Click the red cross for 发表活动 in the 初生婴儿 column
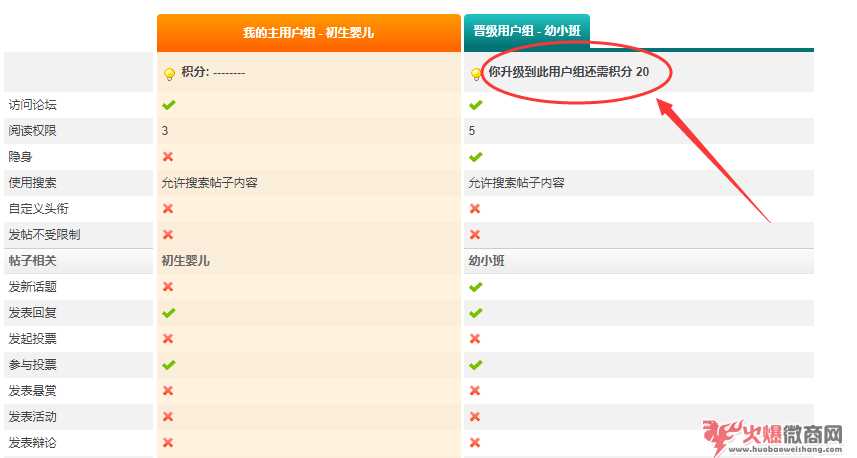857x458 pixels. [168, 416]
